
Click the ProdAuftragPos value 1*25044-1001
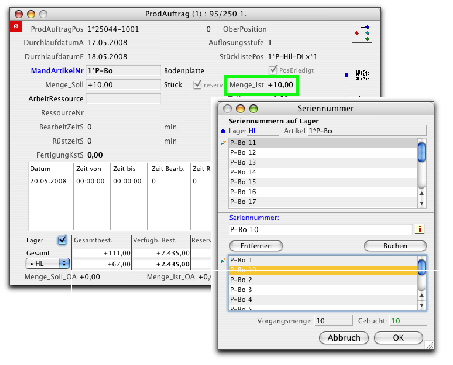(113, 29)
